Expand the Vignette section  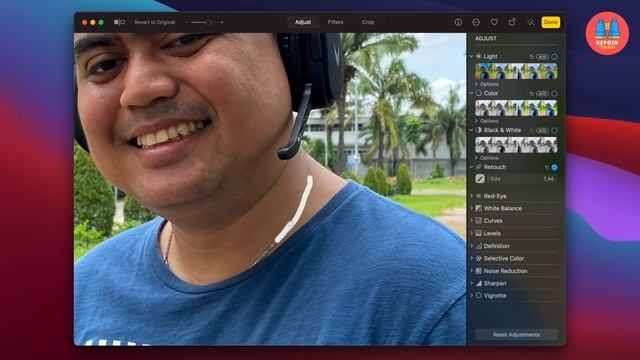472,296
